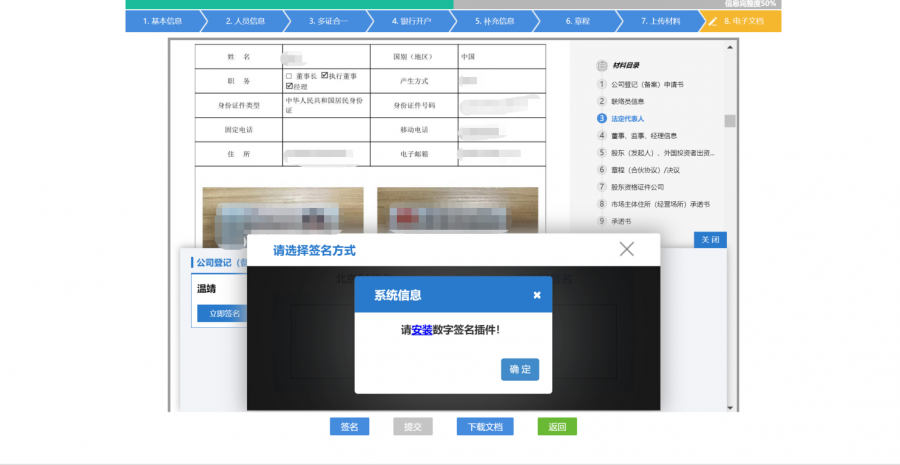Viewport: 900px width, 465px height.
Task: Open the 安装 plugin download link
Action: (422, 330)
